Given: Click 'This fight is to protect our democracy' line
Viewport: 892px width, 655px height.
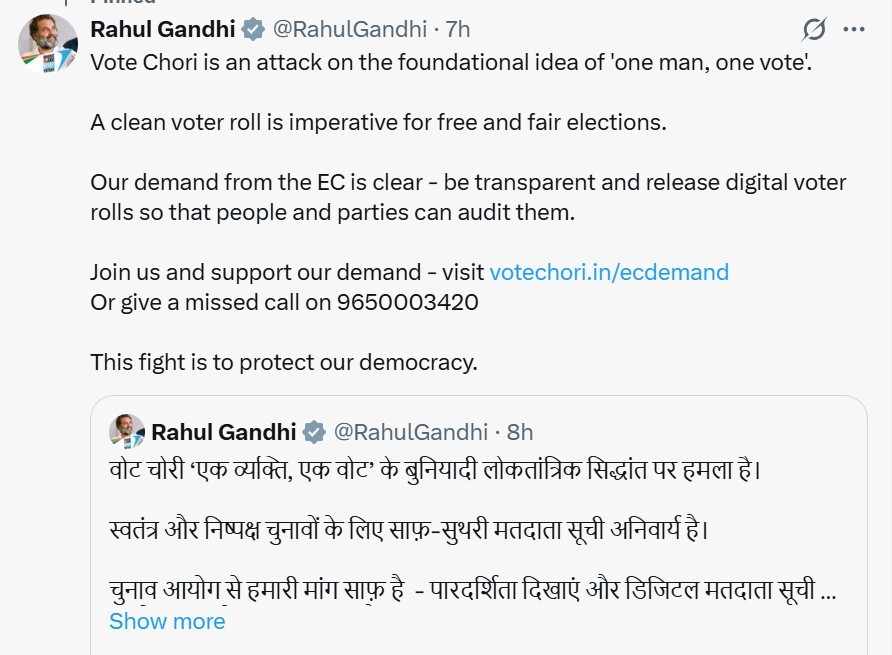Looking at the screenshot, I should pyautogui.click(x=284, y=362).
